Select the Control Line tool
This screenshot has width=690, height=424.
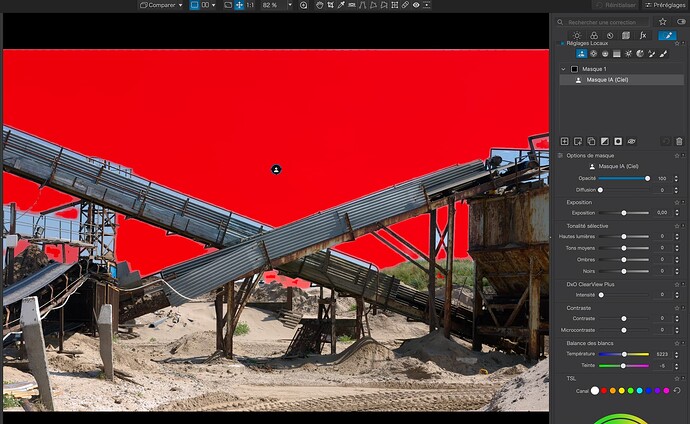(605, 54)
